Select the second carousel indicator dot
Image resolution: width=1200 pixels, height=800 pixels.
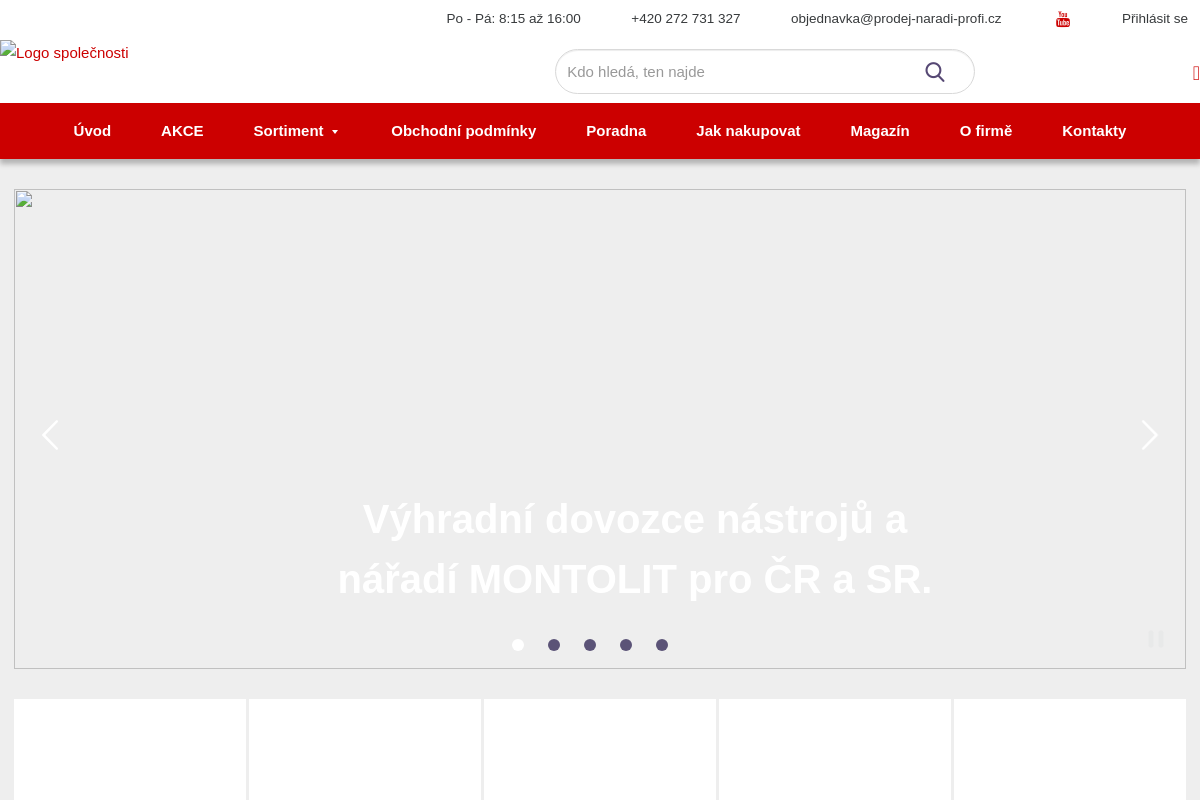[x=554, y=645]
